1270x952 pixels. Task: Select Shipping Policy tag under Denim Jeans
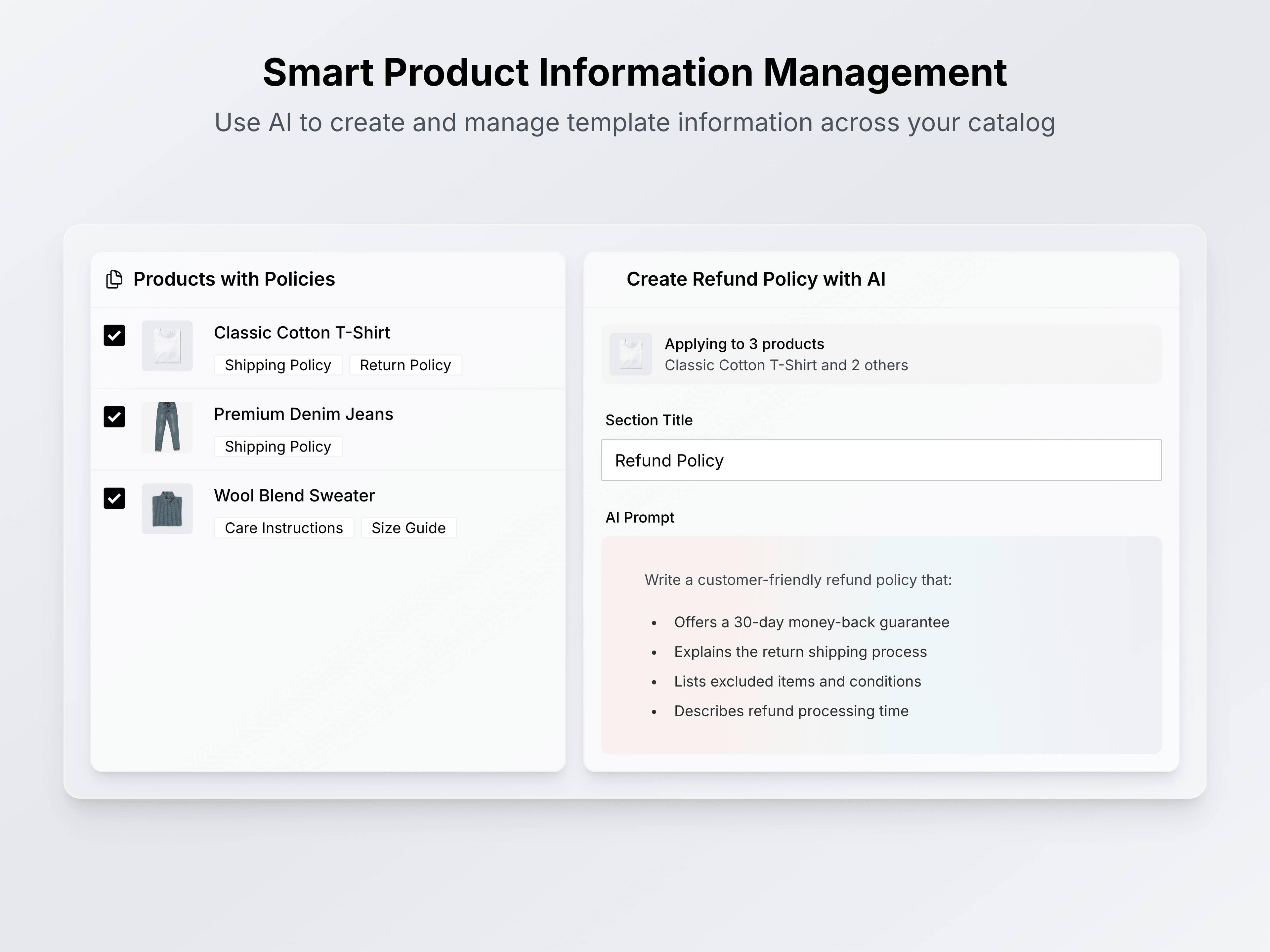click(x=278, y=447)
